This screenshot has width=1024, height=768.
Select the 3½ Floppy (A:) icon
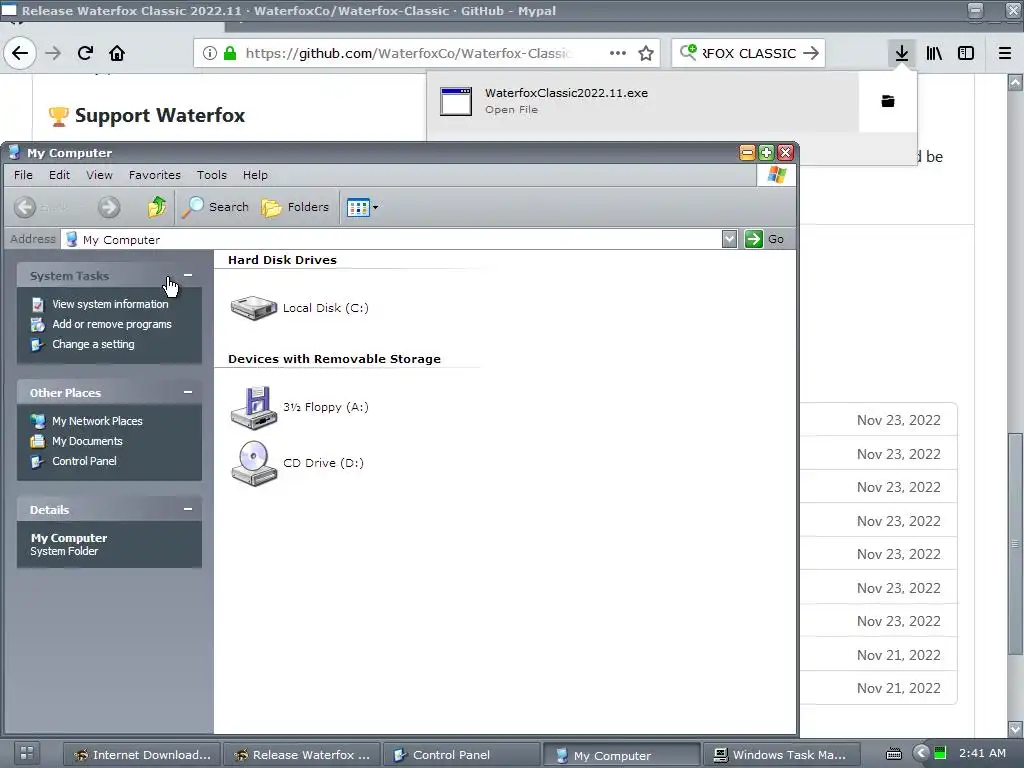tap(254, 408)
